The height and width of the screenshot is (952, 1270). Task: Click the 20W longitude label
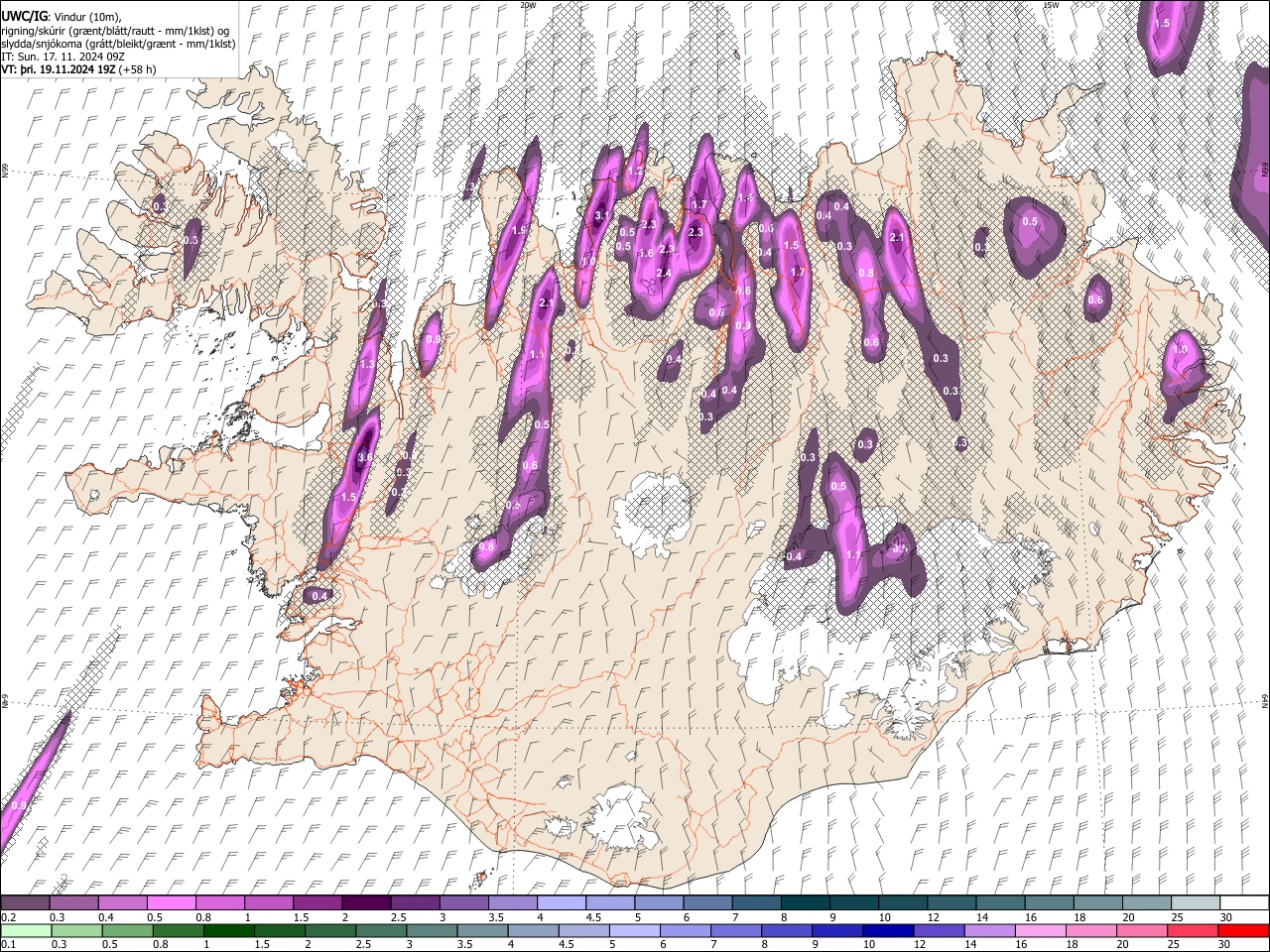(x=528, y=5)
